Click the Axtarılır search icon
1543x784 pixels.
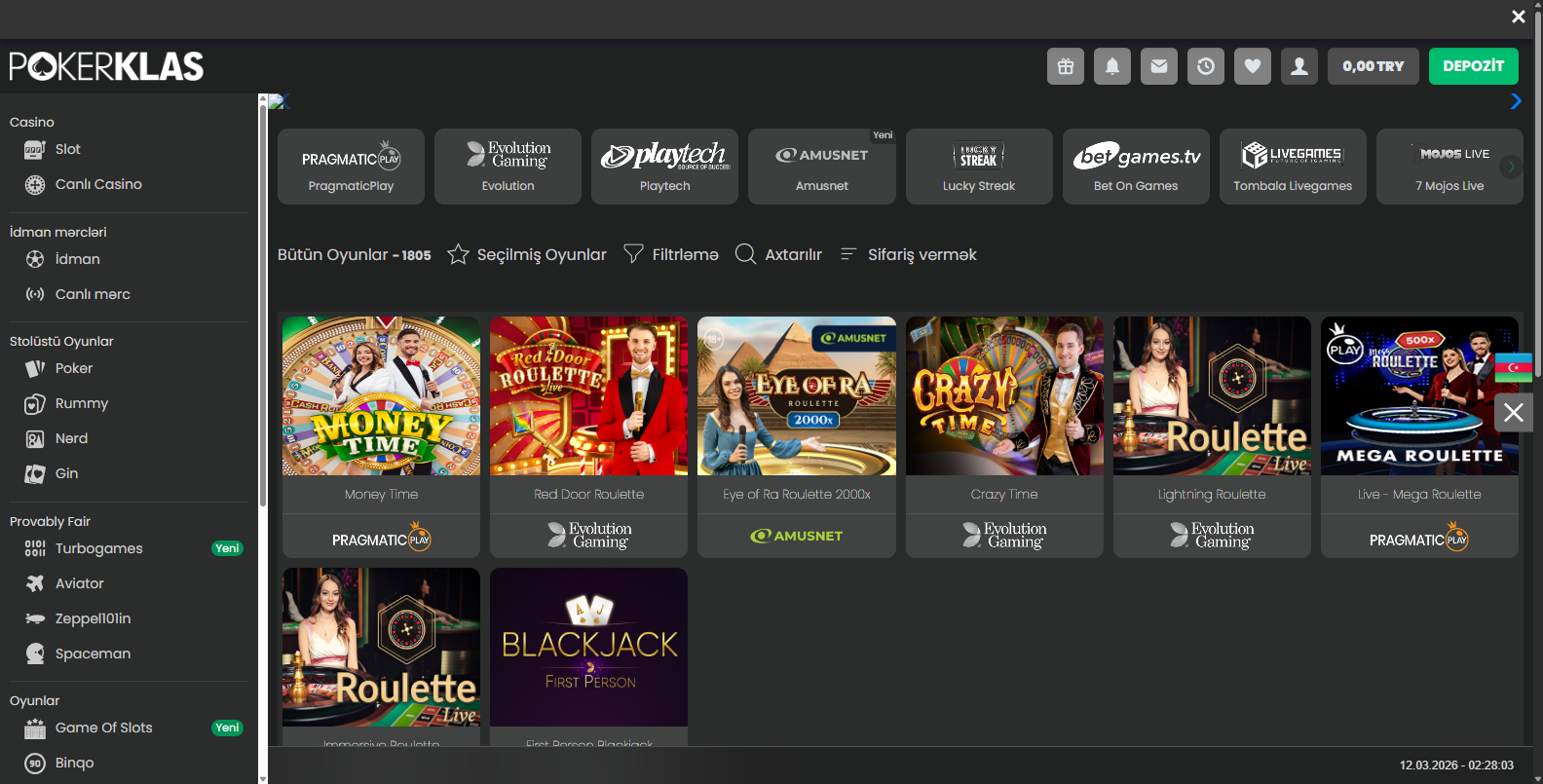pos(745,254)
